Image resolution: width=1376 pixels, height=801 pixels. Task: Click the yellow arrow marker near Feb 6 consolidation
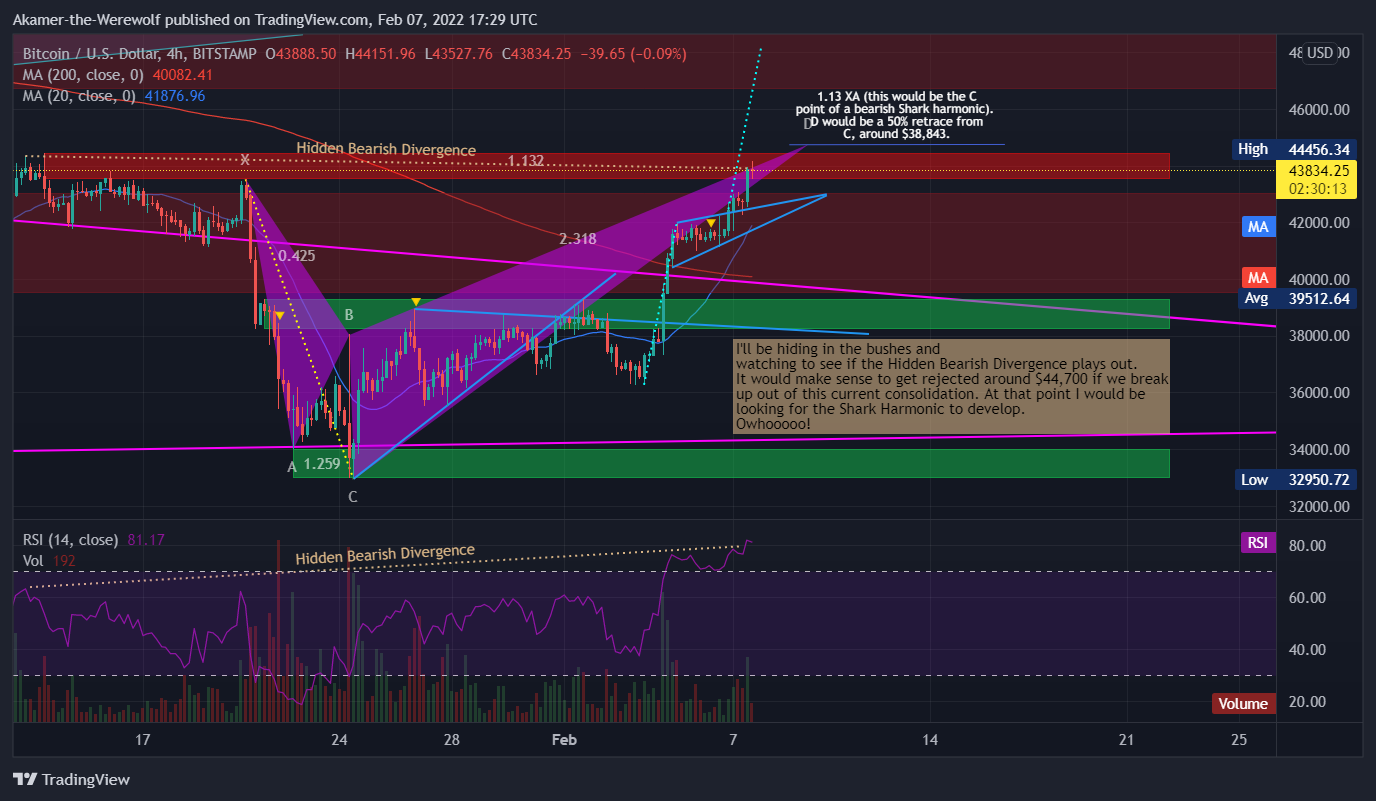[x=710, y=222]
